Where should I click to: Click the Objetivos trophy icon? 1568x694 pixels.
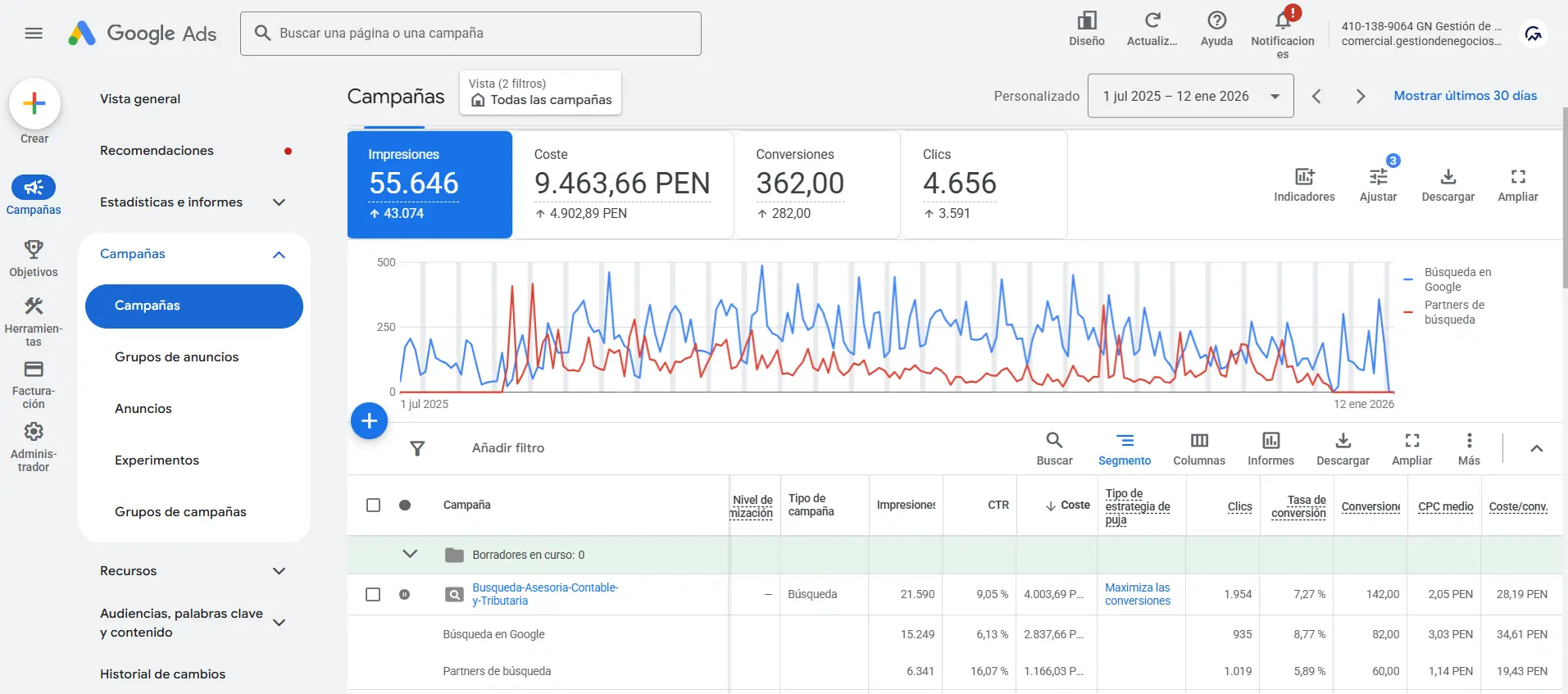pyautogui.click(x=34, y=249)
